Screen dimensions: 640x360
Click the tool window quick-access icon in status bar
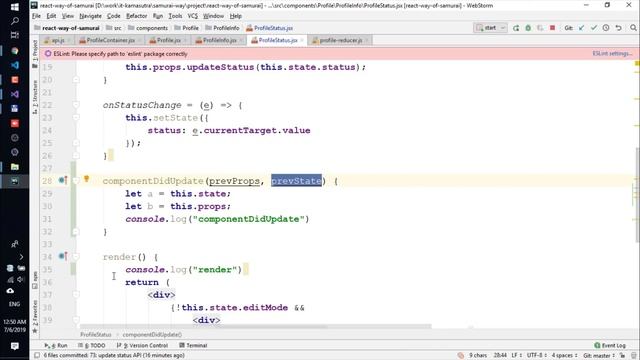37,356
